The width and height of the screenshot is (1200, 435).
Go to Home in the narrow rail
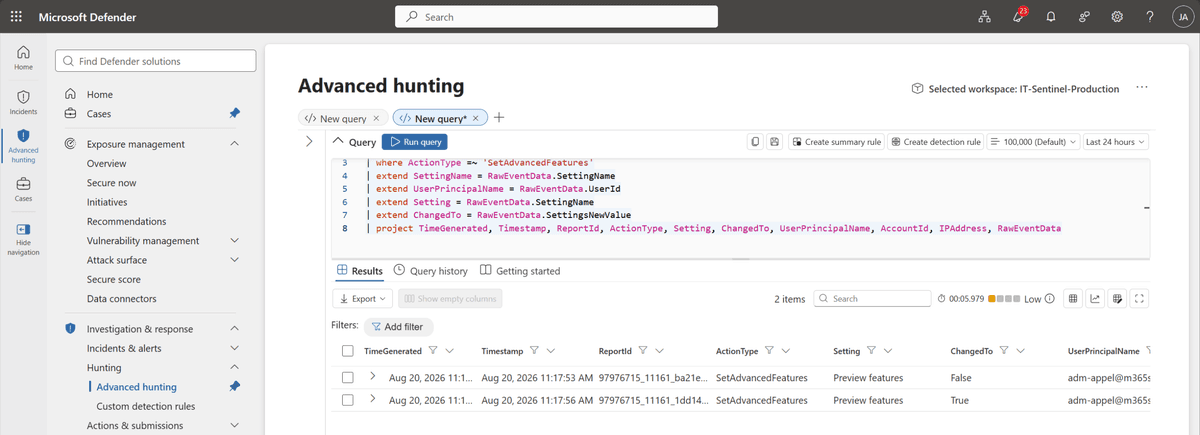click(x=23, y=58)
